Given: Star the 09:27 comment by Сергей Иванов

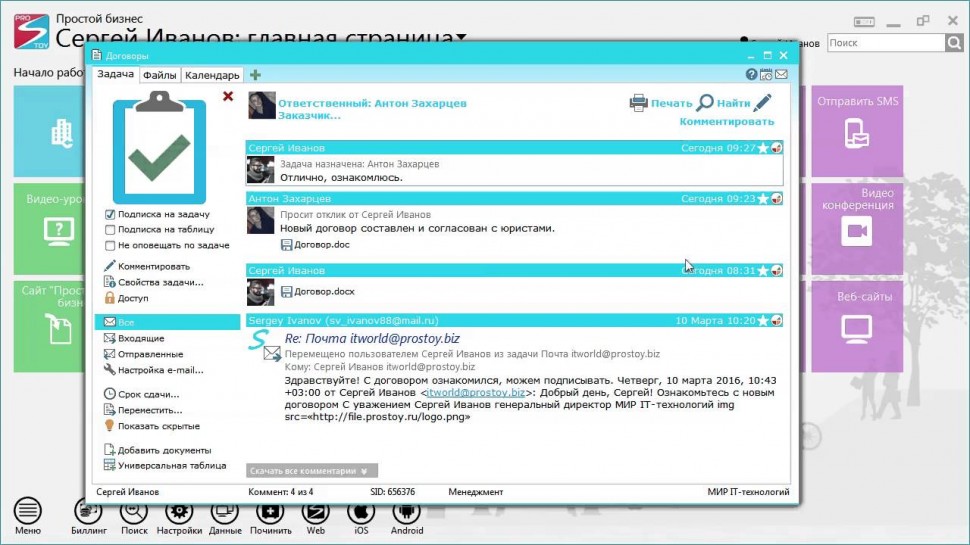Looking at the screenshot, I should tap(763, 148).
